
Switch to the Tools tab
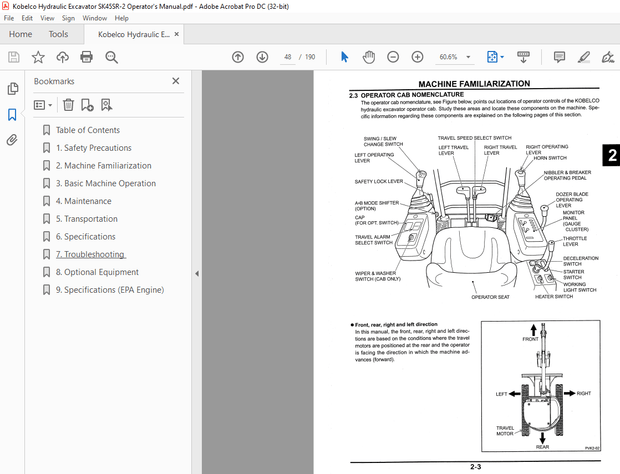point(59,34)
